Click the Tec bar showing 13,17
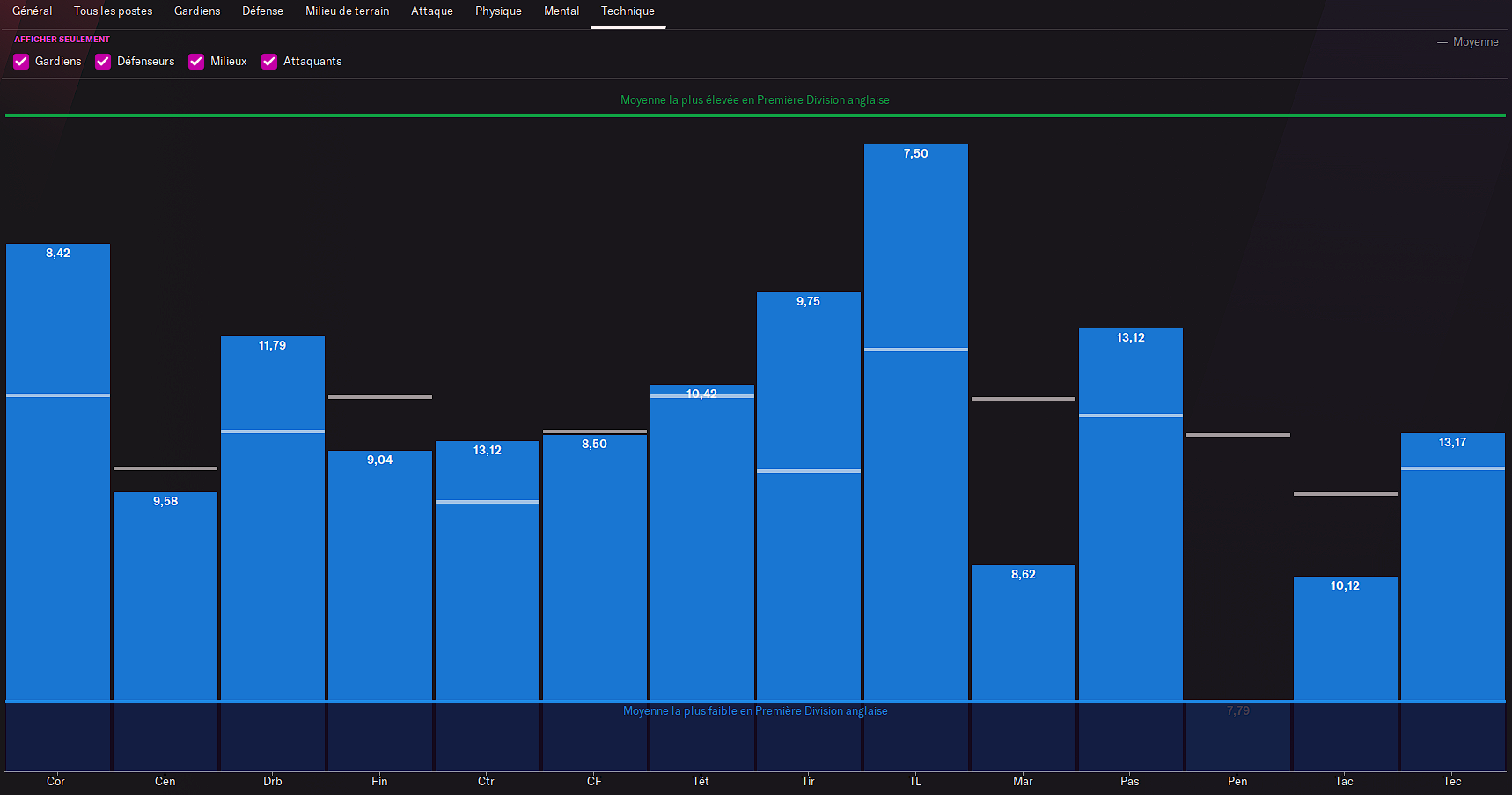The image size is (1512, 795). (1452, 566)
